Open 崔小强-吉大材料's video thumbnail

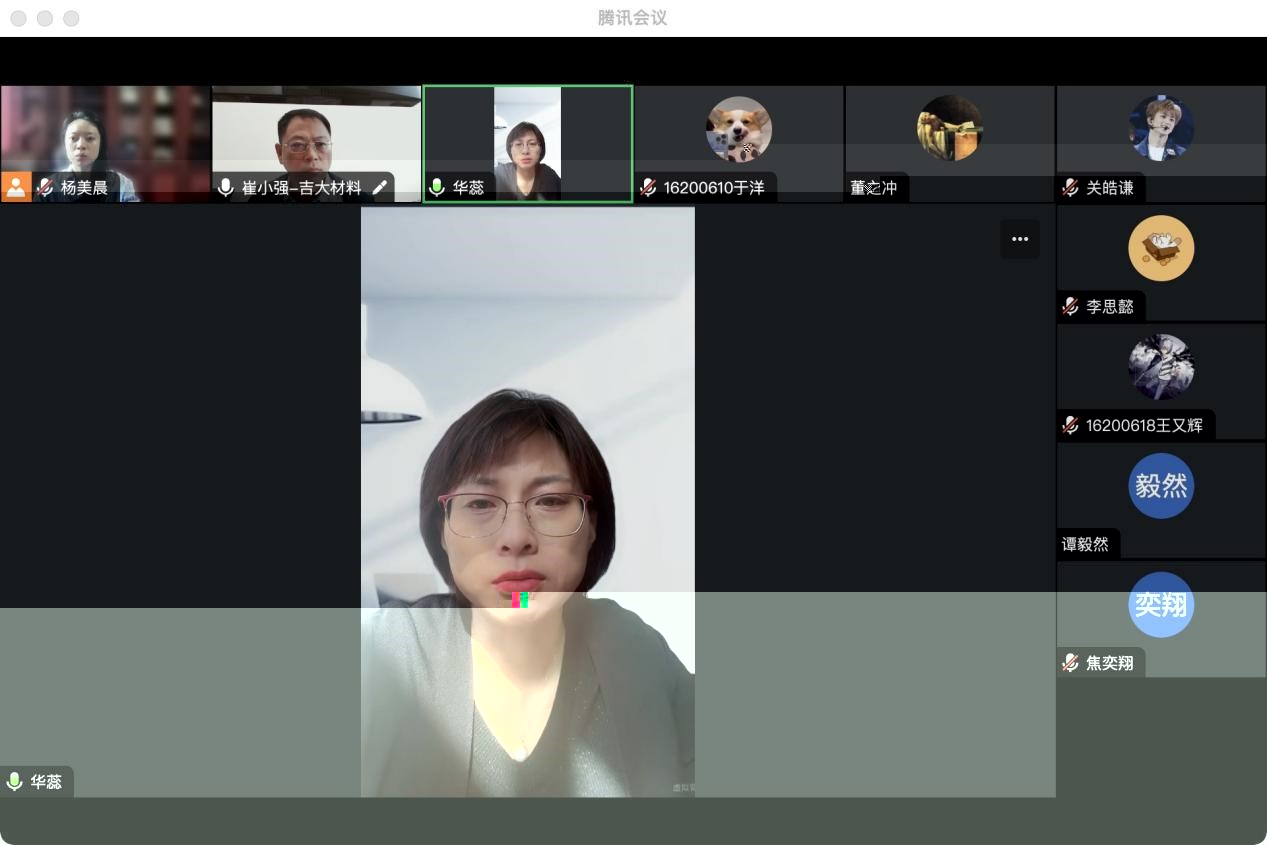click(316, 144)
